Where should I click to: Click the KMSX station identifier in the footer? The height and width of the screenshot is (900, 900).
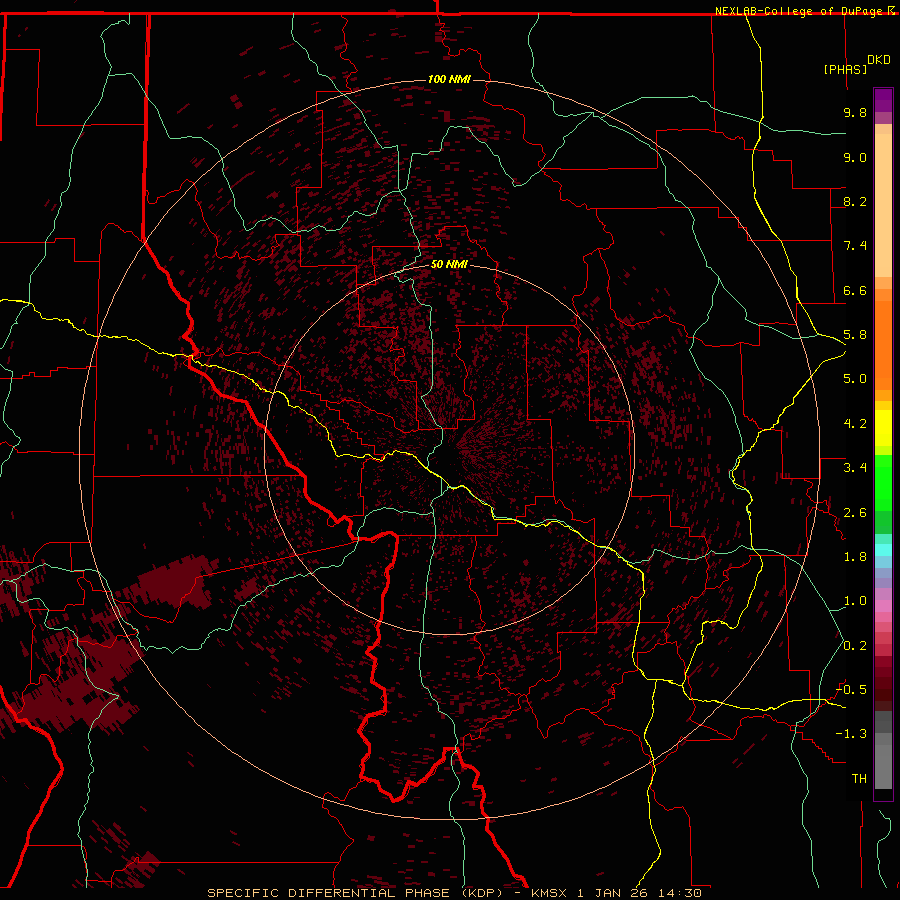pyautogui.click(x=551, y=893)
